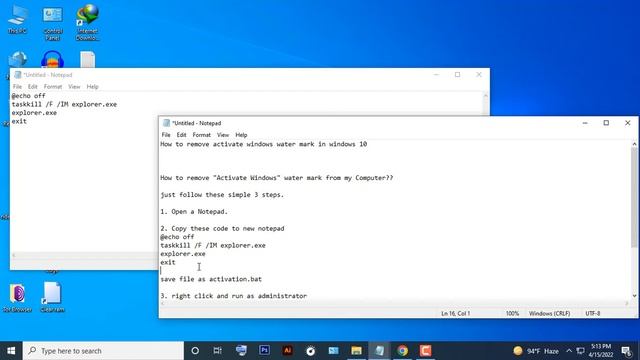The image size is (640, 360).
Task: Open Edit menu in back Notepad window
Action: 33,87
